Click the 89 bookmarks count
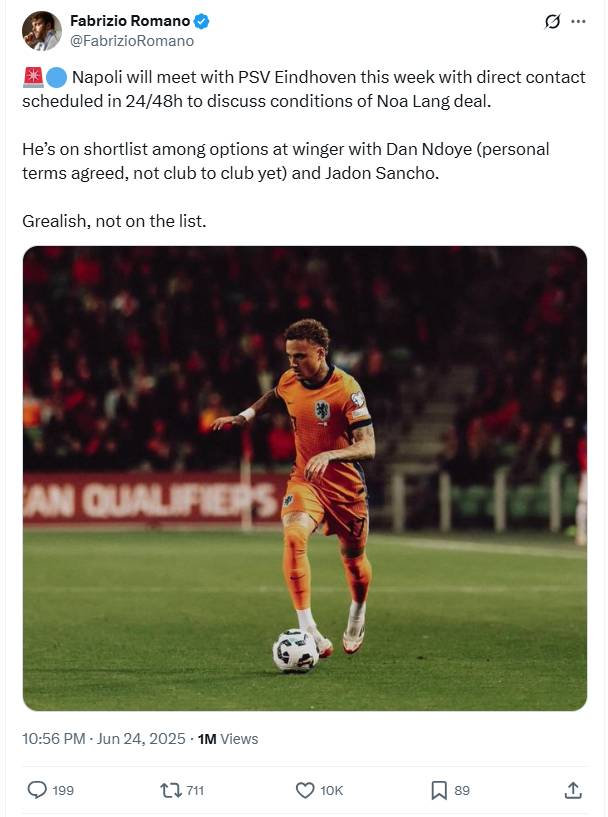 pos(462,790)
